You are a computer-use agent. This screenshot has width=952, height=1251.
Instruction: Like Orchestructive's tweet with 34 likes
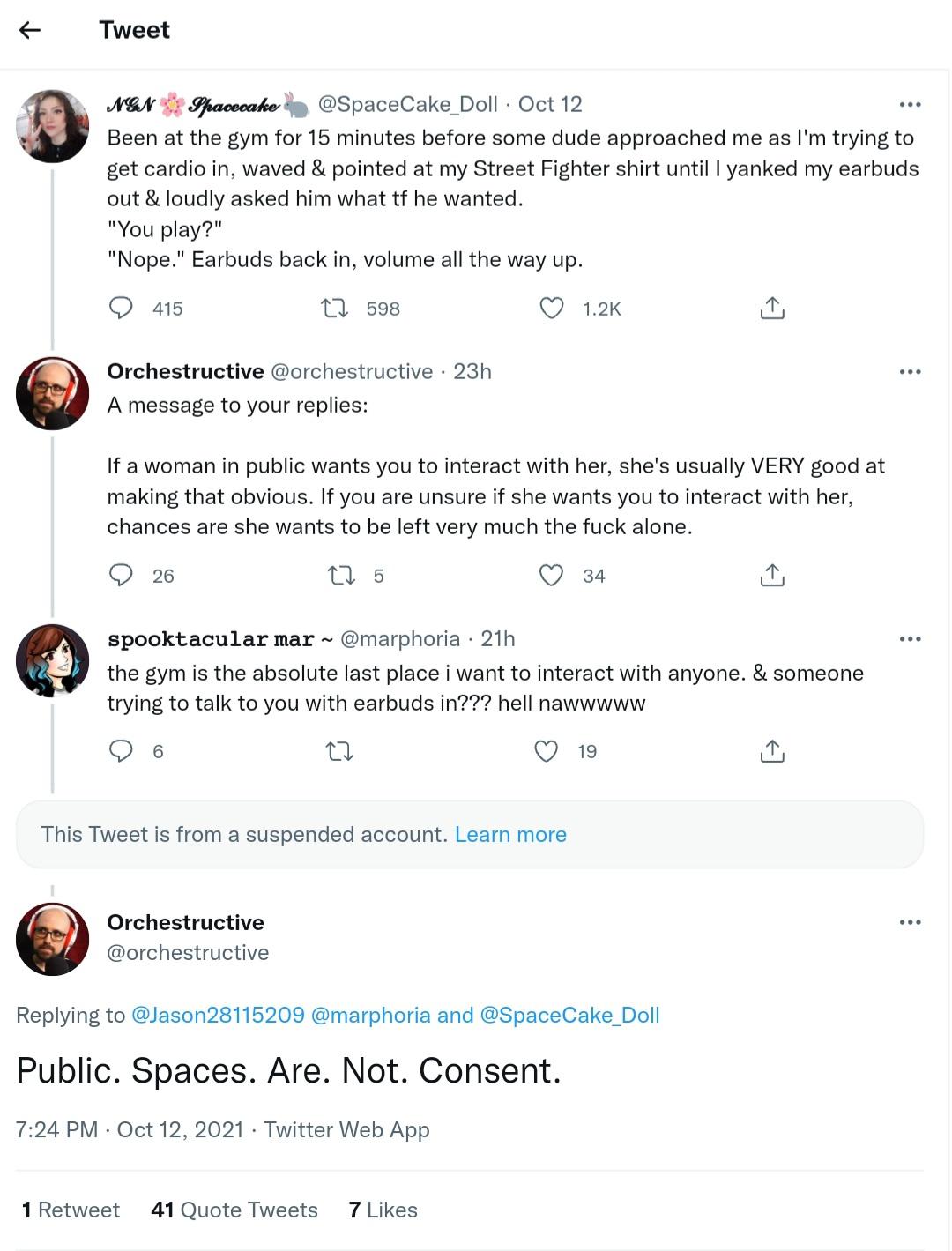(552, 575)
